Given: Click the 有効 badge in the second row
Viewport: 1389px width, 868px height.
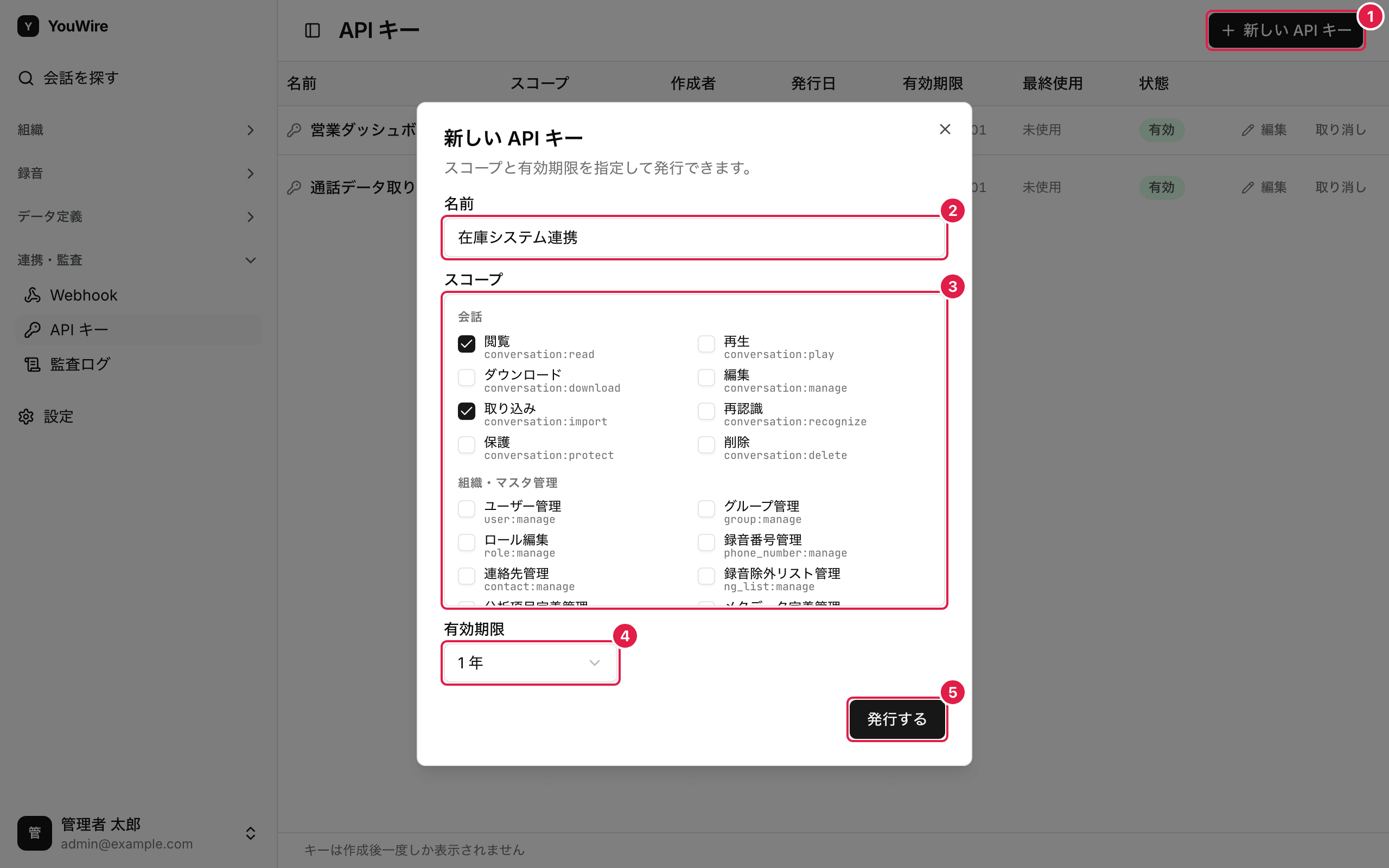Looking at the screenshot, I should coord(1162,188).
